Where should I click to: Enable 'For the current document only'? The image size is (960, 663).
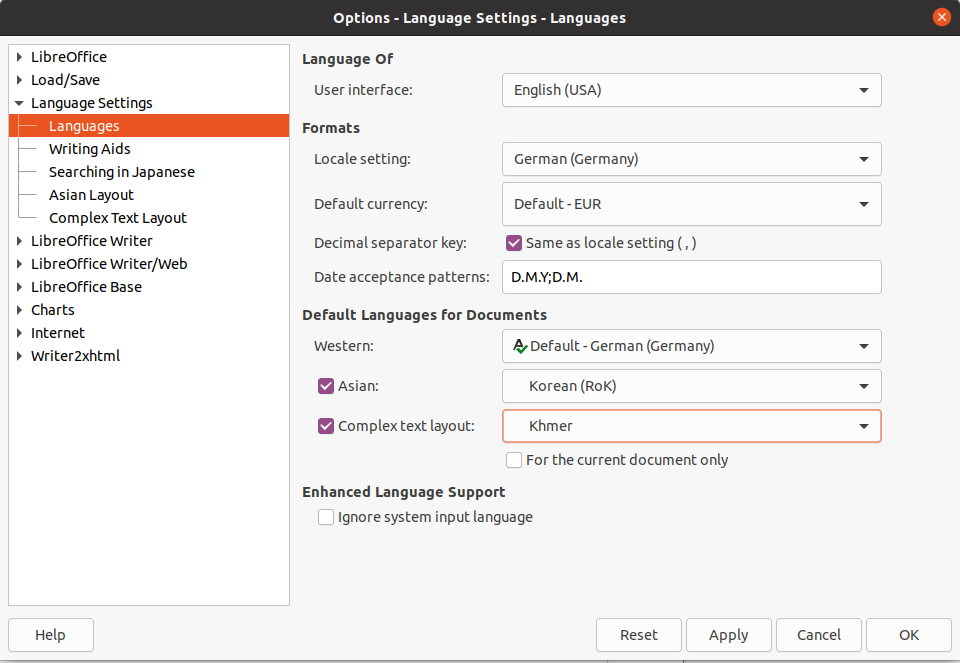click(514, 460)
